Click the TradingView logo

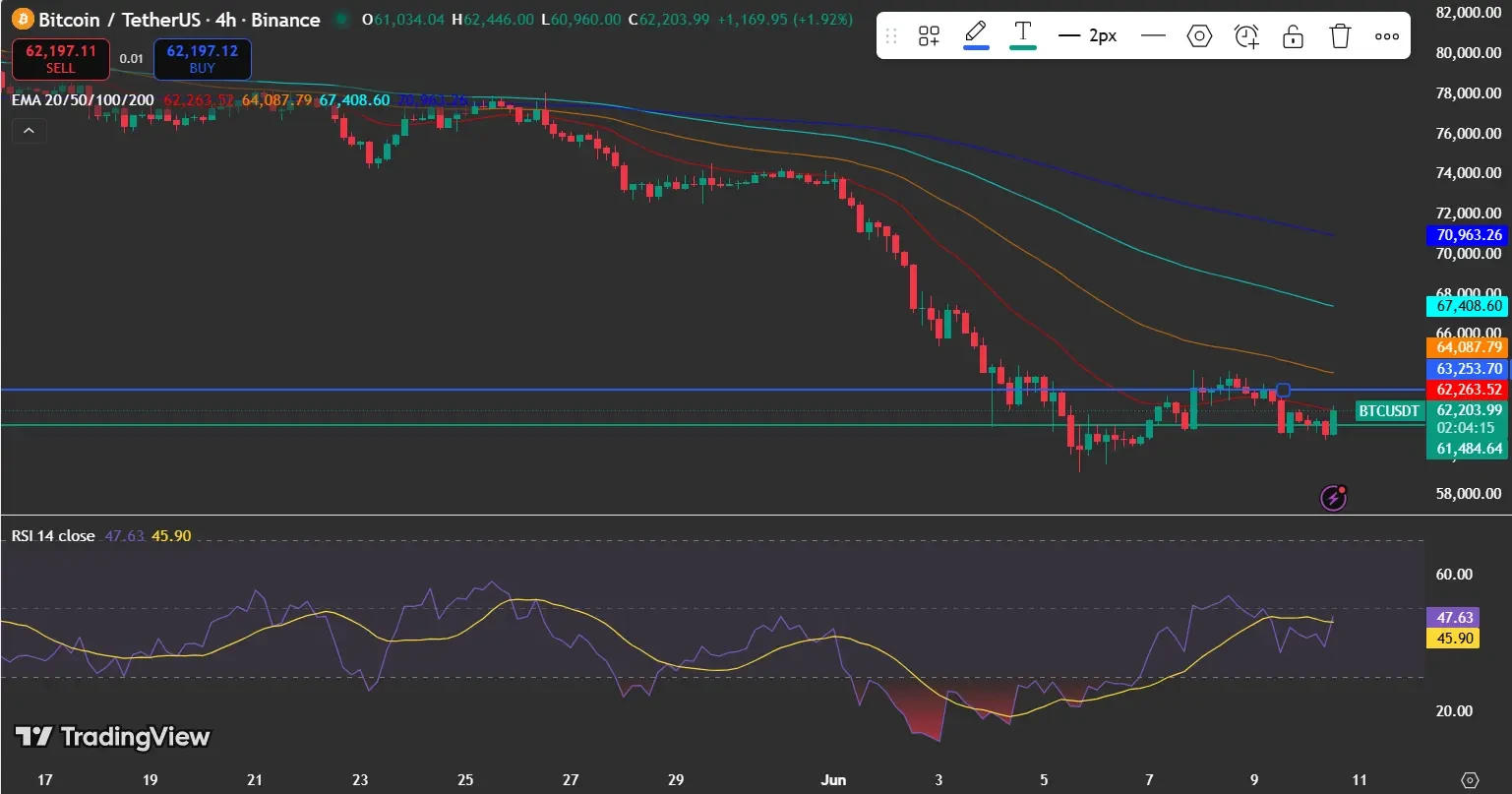pyautogui.click(x=112, y=737)
